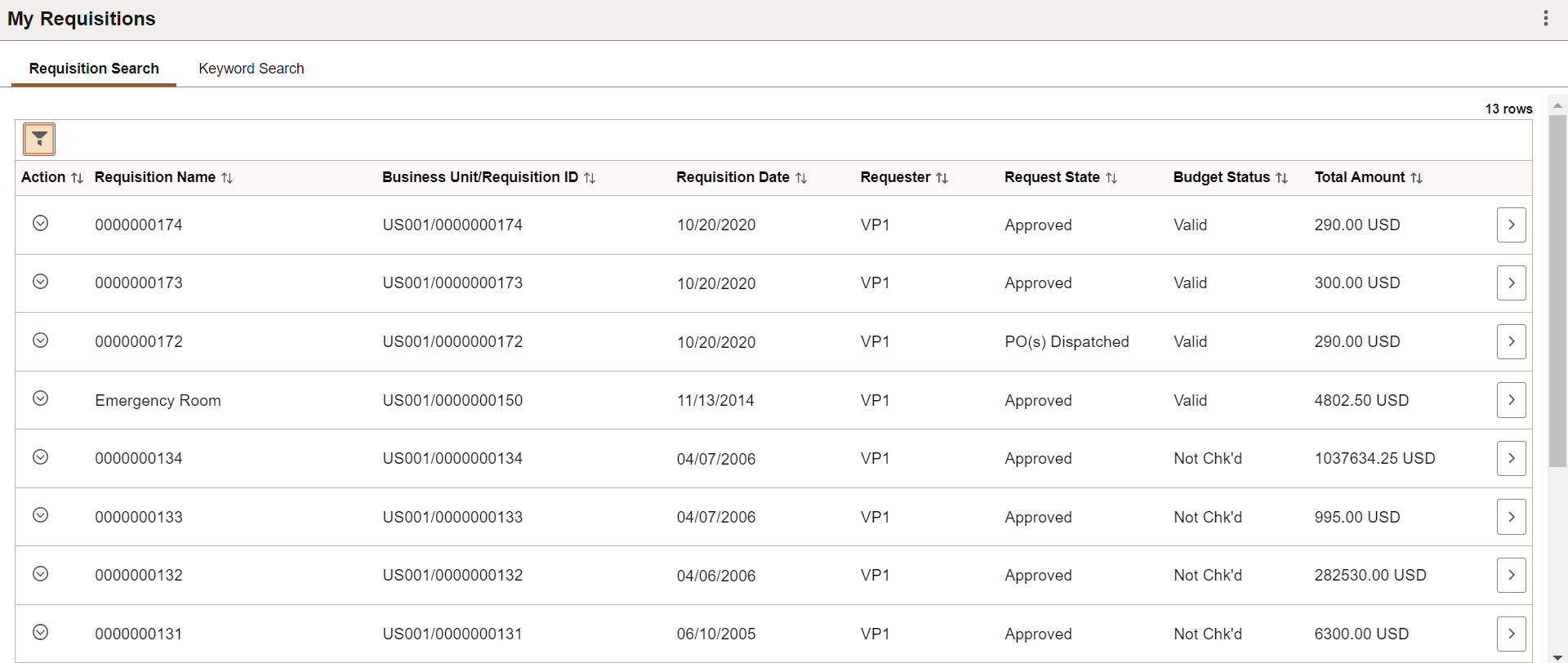Open details arrow for row 0000000174
This screenshot has width=1568, height=663.
point(1511,225)
